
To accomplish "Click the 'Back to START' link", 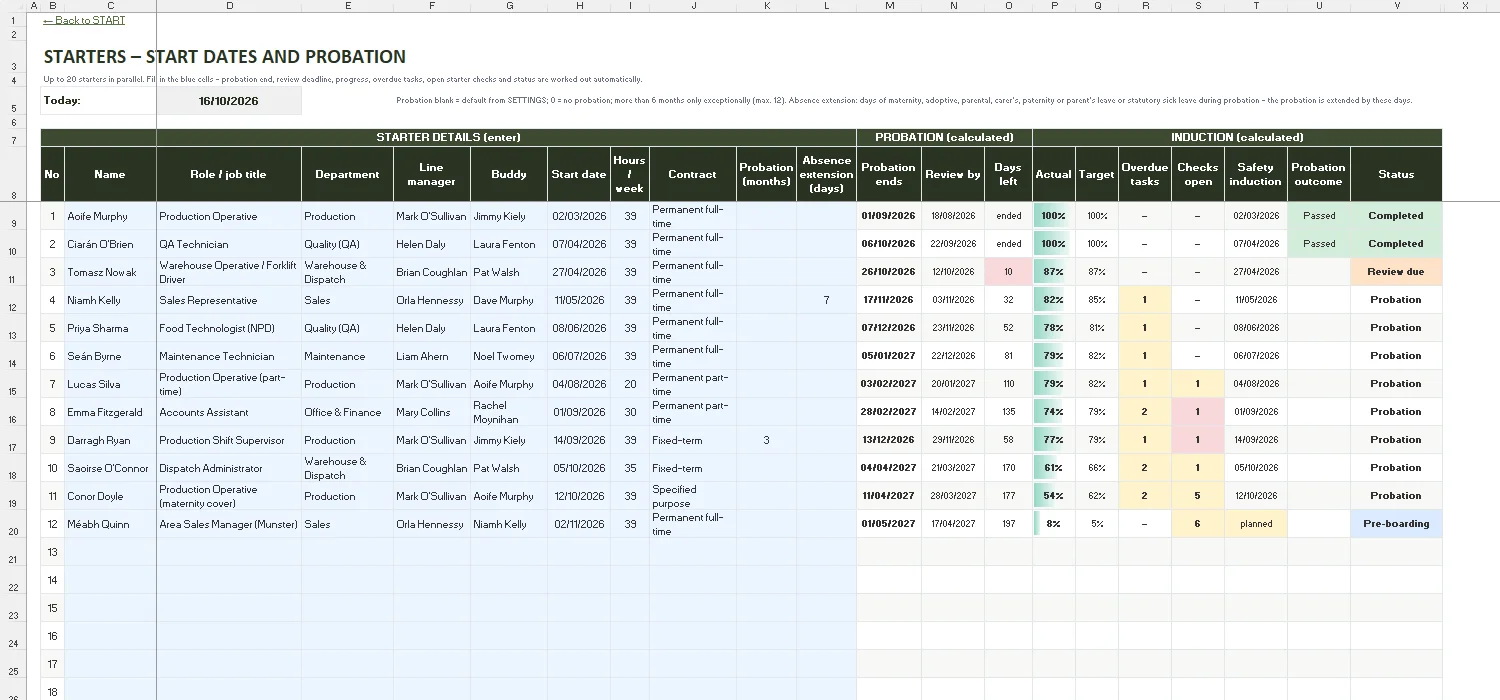I will click(x=85, y=20).
